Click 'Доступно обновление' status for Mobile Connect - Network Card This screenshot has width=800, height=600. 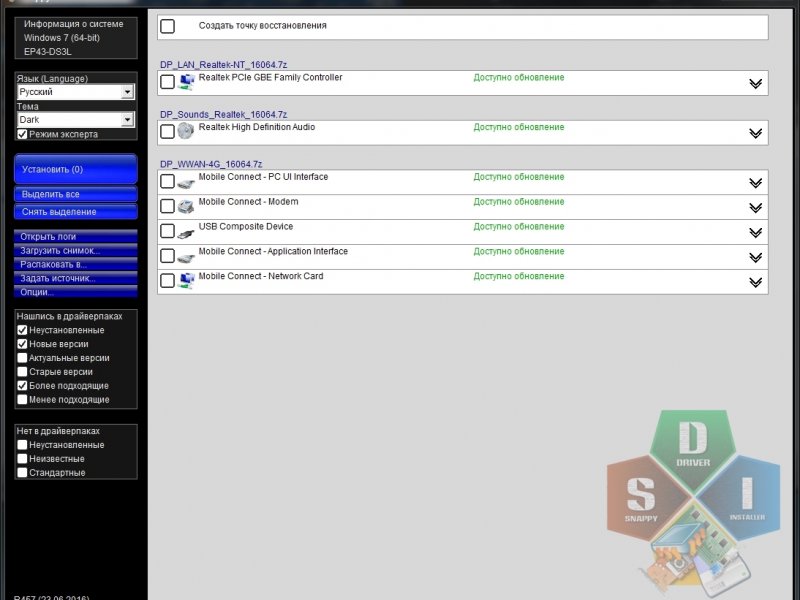(519, 276)
